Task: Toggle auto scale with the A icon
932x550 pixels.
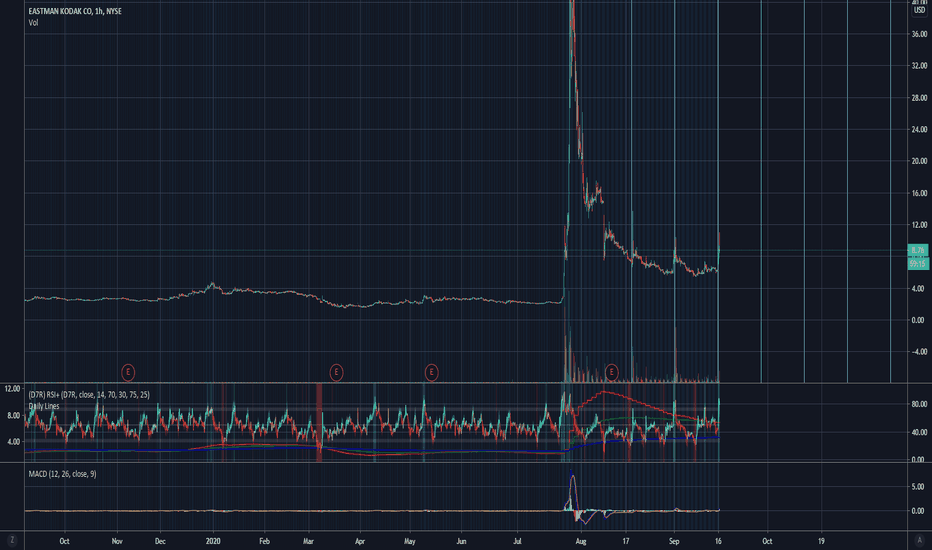Action: coord(919,540)
